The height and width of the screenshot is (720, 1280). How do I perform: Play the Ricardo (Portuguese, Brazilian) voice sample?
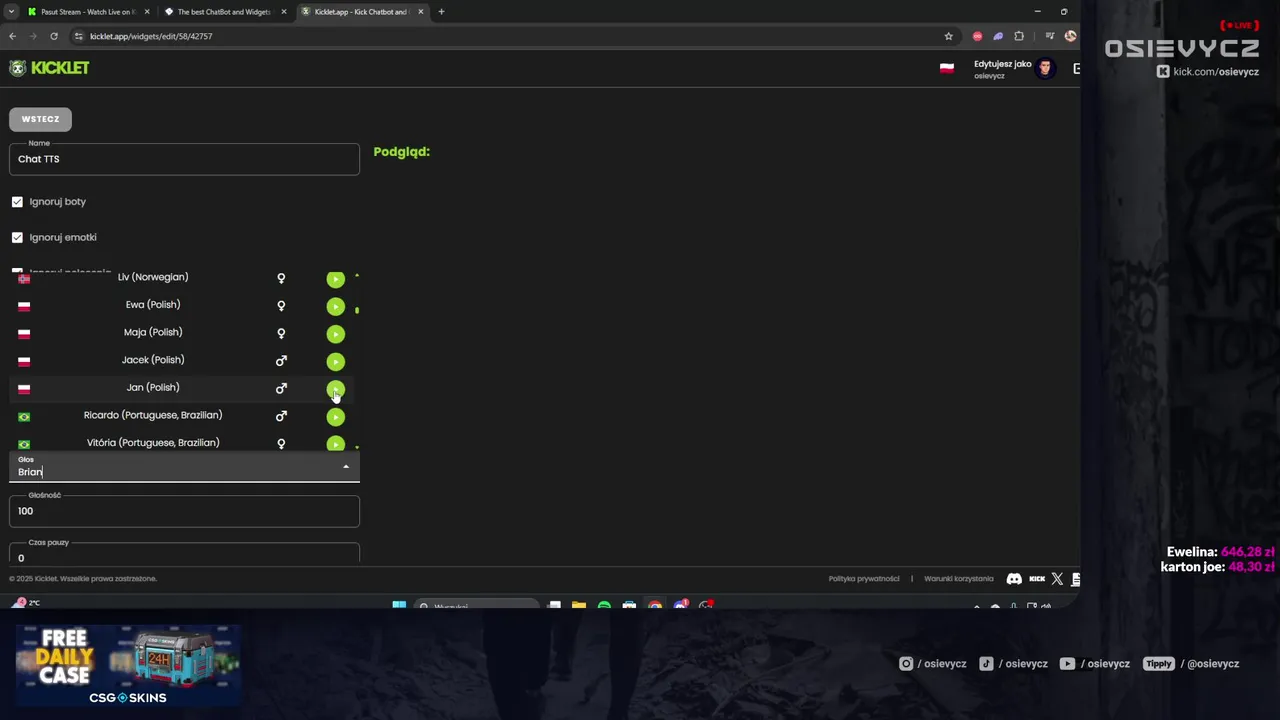click(x=335, y=416)
